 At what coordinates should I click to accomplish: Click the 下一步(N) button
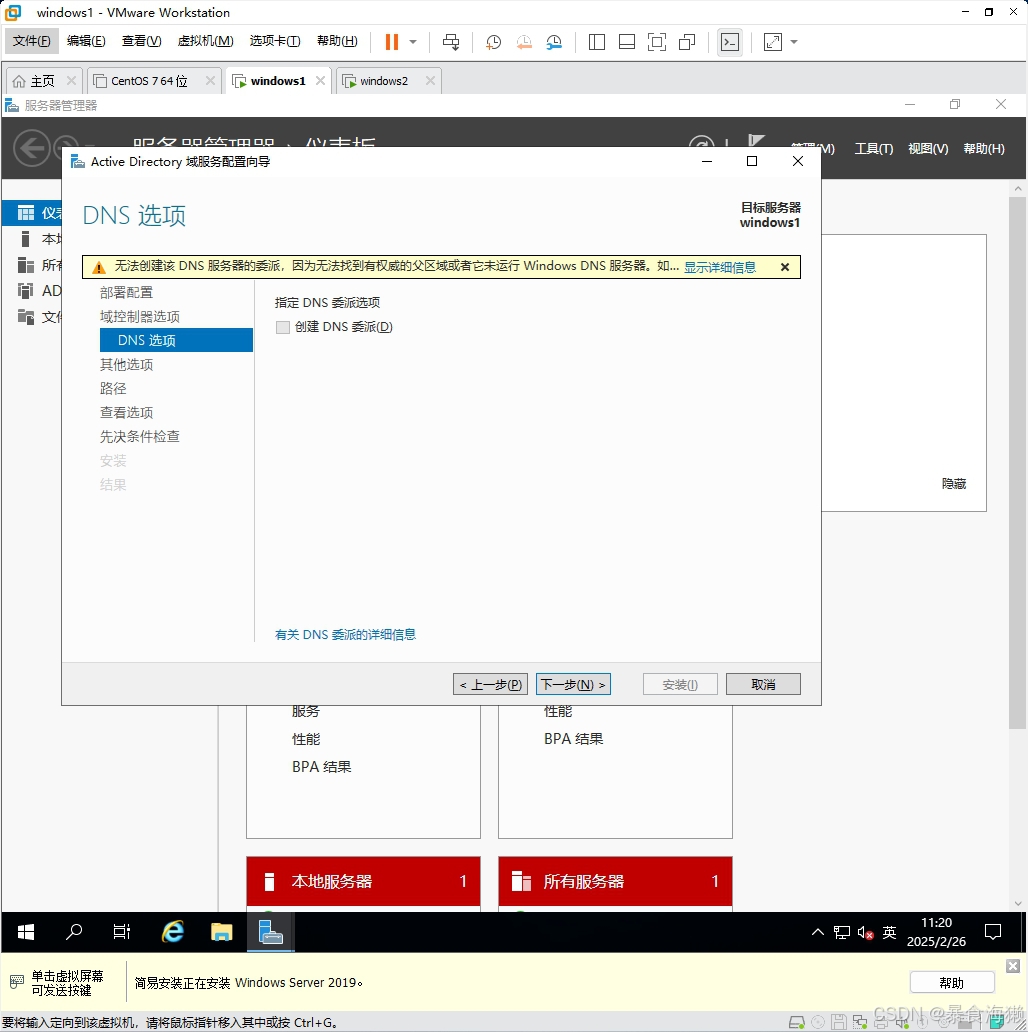[573, 684]
